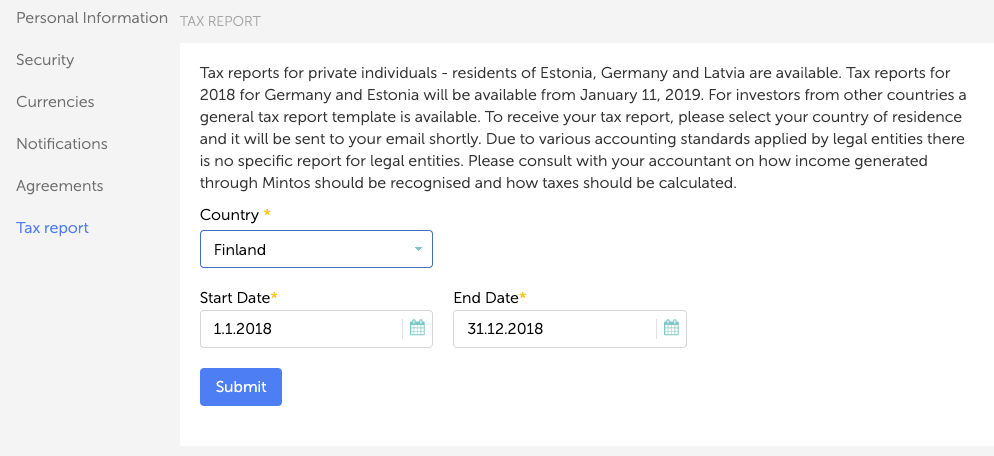Click the TAX REPORT page heading
Screen dimensions: 994x456
220,22
